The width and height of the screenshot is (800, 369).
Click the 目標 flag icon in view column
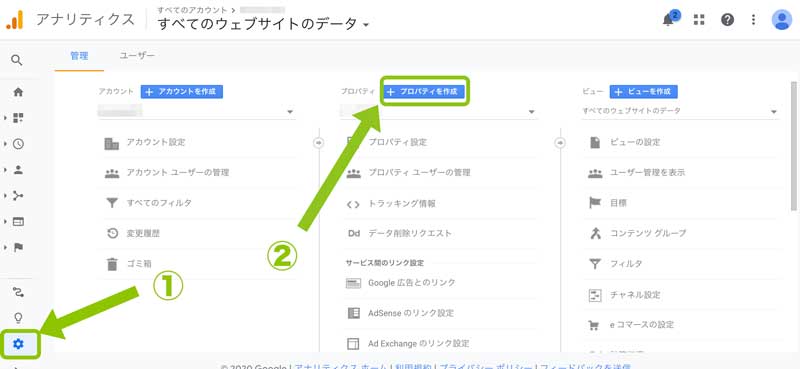[595, 203]
